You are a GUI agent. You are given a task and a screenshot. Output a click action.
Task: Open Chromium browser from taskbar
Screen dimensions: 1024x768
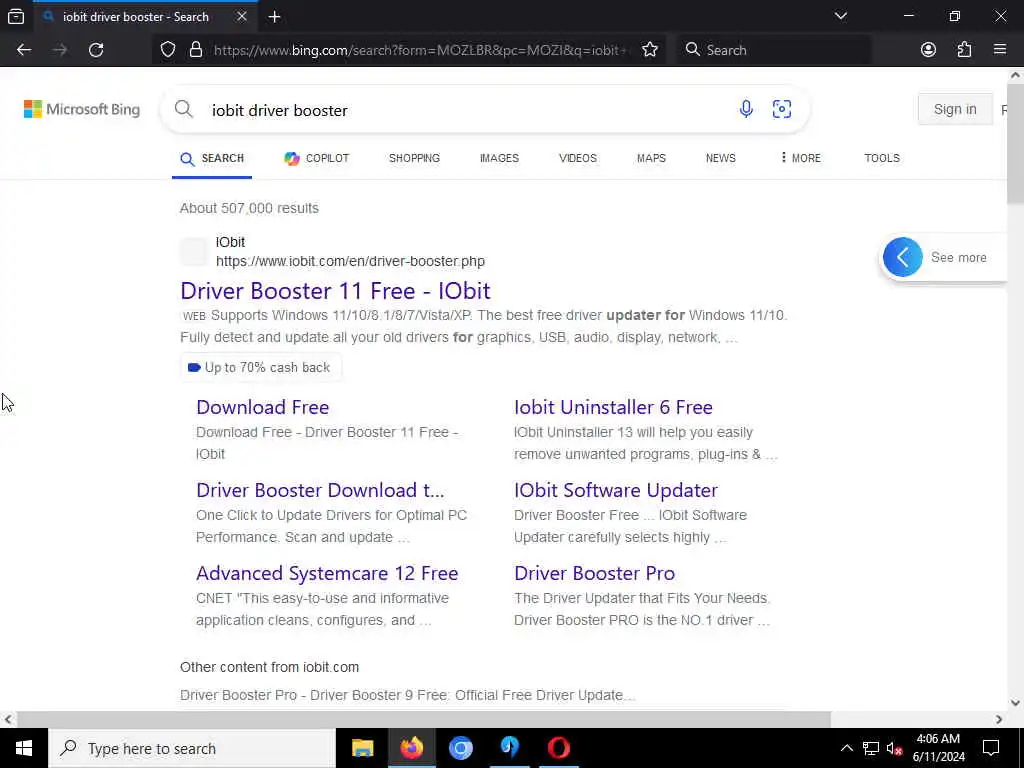460,748
